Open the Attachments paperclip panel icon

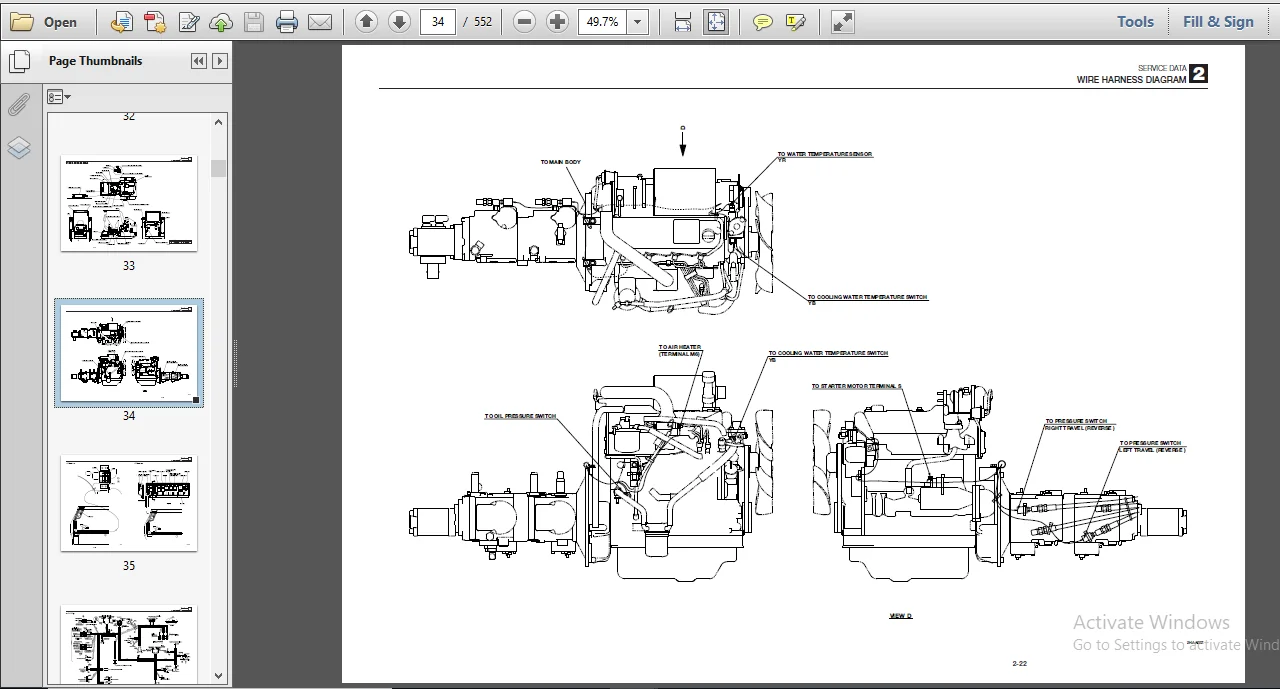[19, 105]
